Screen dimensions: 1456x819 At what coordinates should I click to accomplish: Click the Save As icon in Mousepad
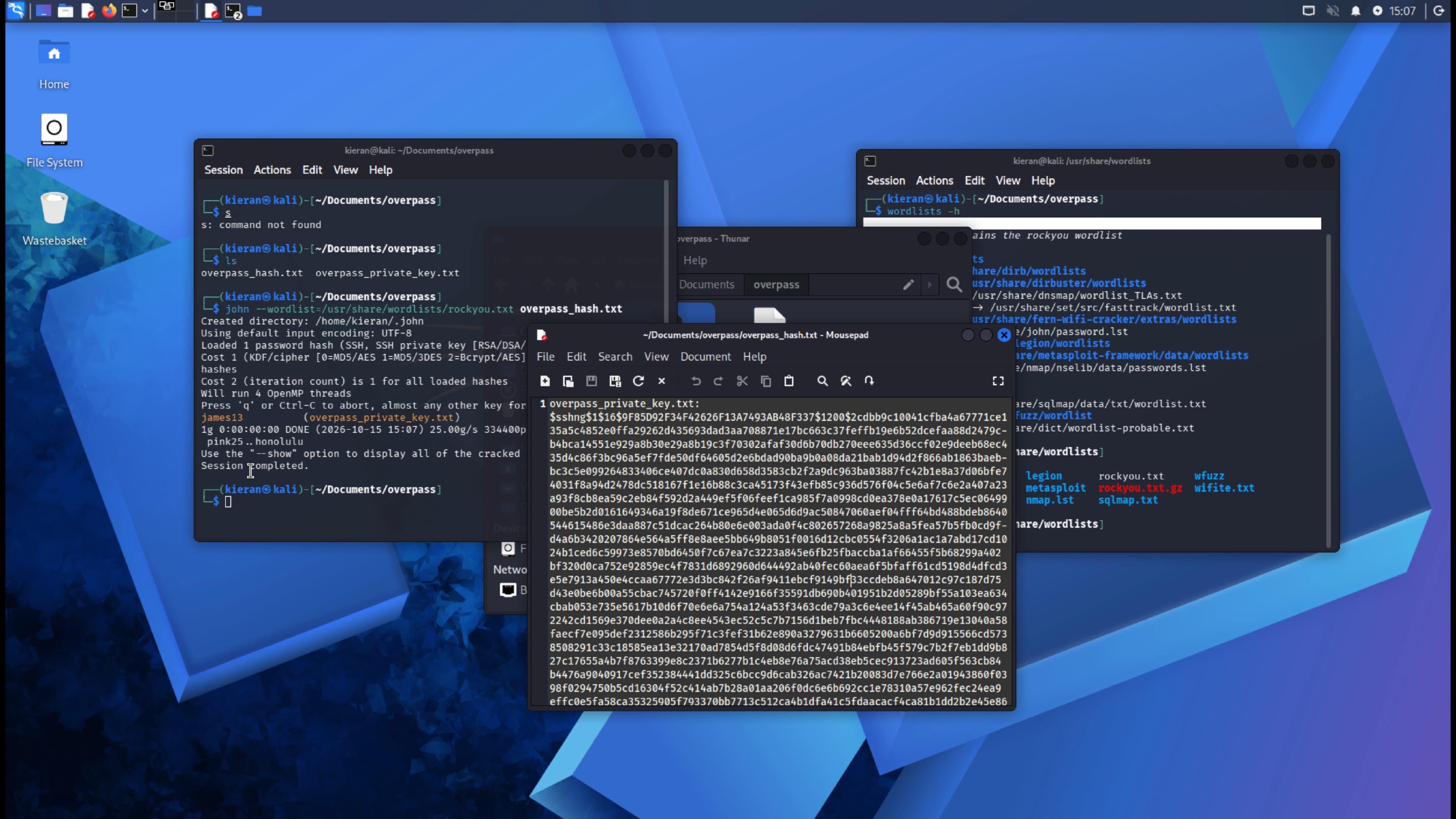pyautogui.click(x=615, y=381)
